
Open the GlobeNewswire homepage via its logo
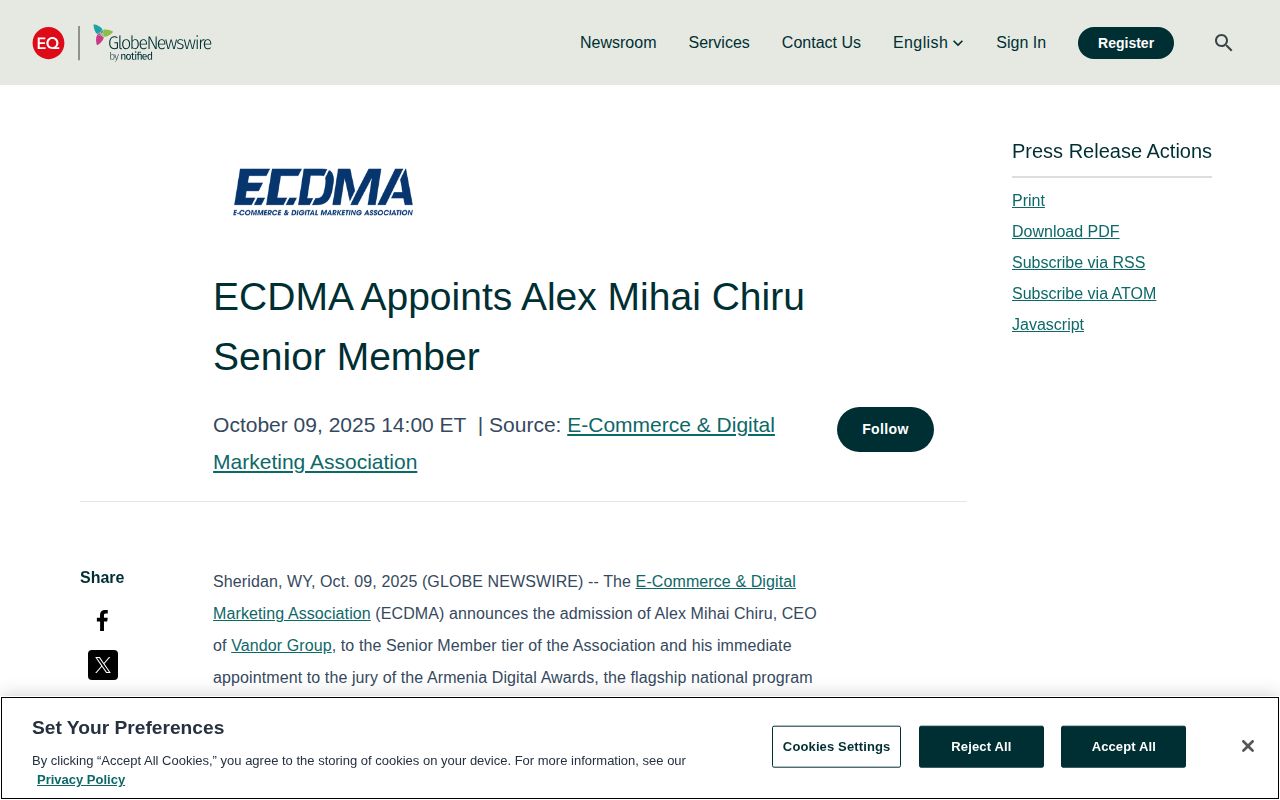coord(152,43)
